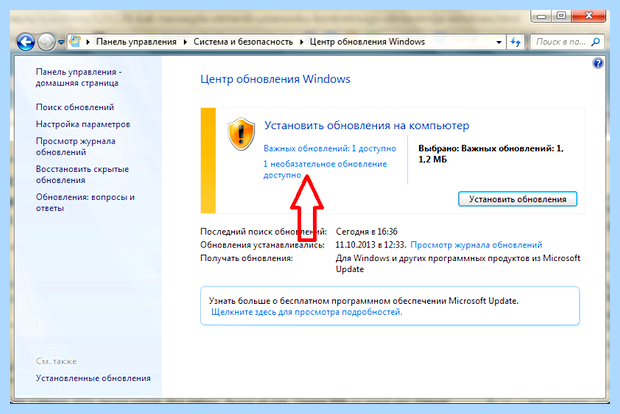
Task: Select Система и безопасность breadcrumb
Action: (243, 42)
